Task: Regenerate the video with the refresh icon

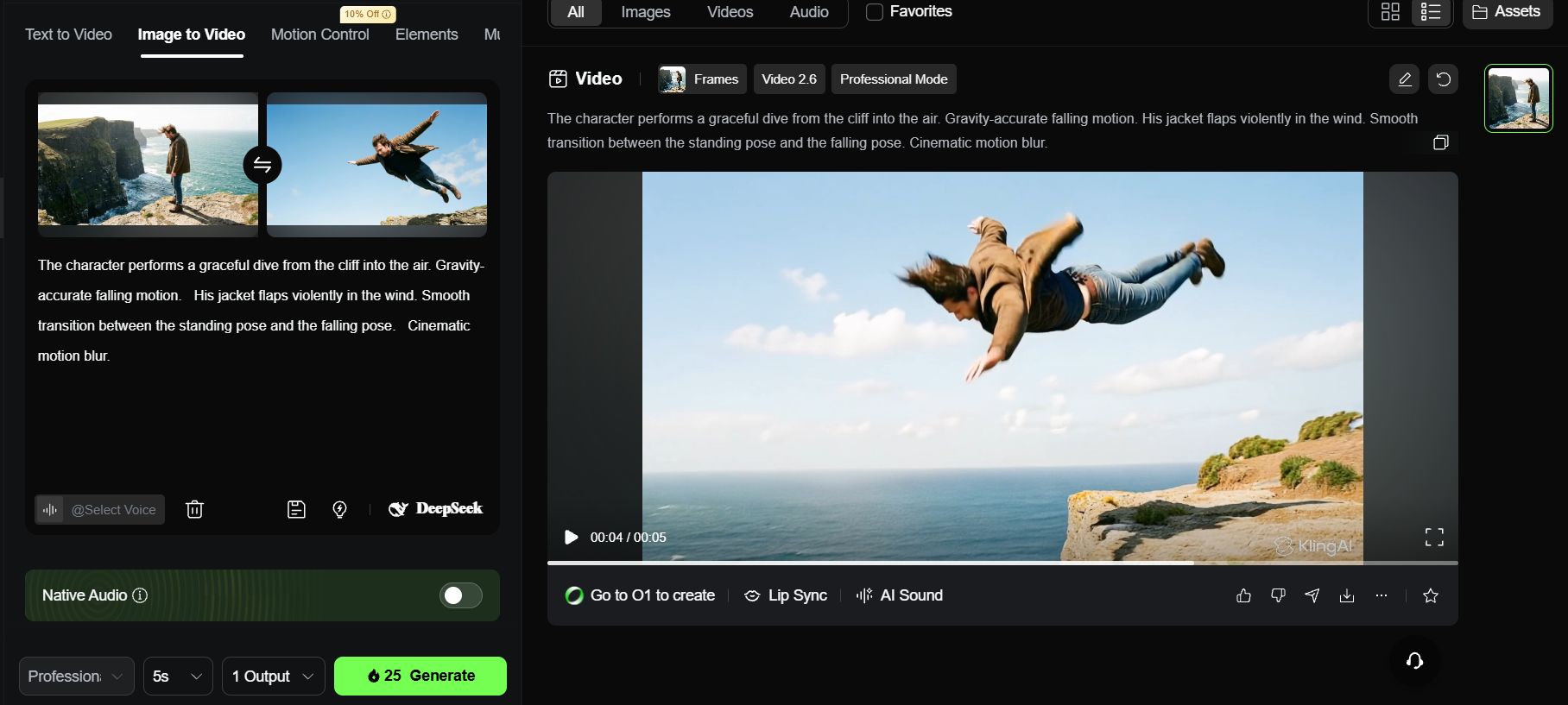Action: pyautogui.click(x=1443, y=79)
